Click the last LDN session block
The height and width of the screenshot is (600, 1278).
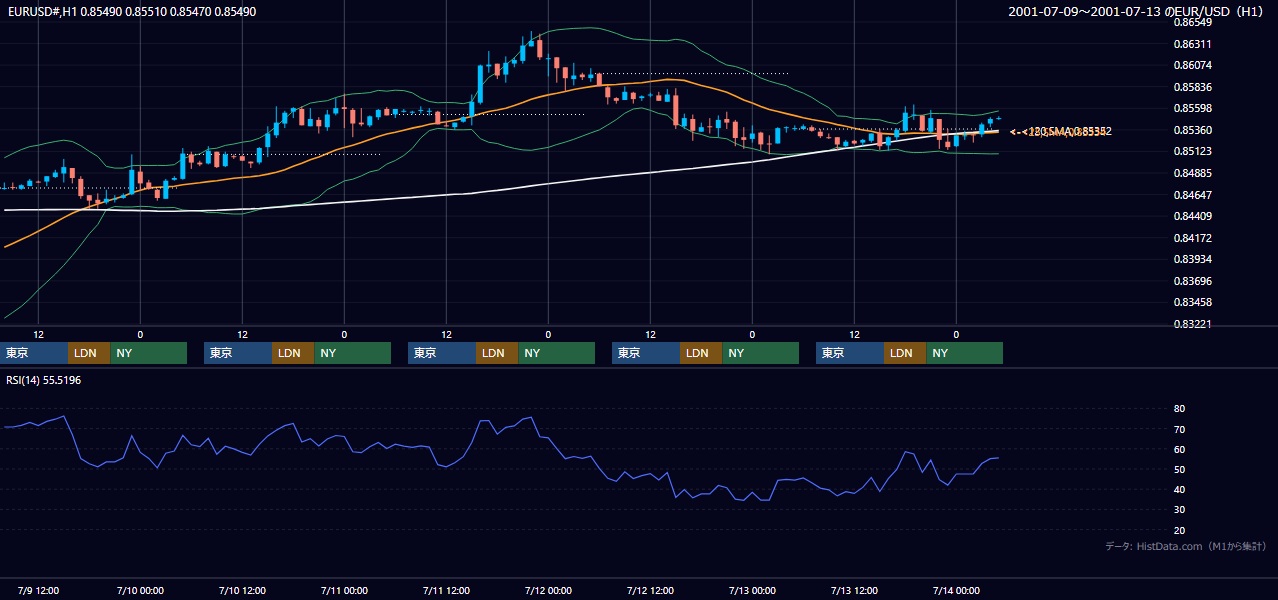(905, 353)
